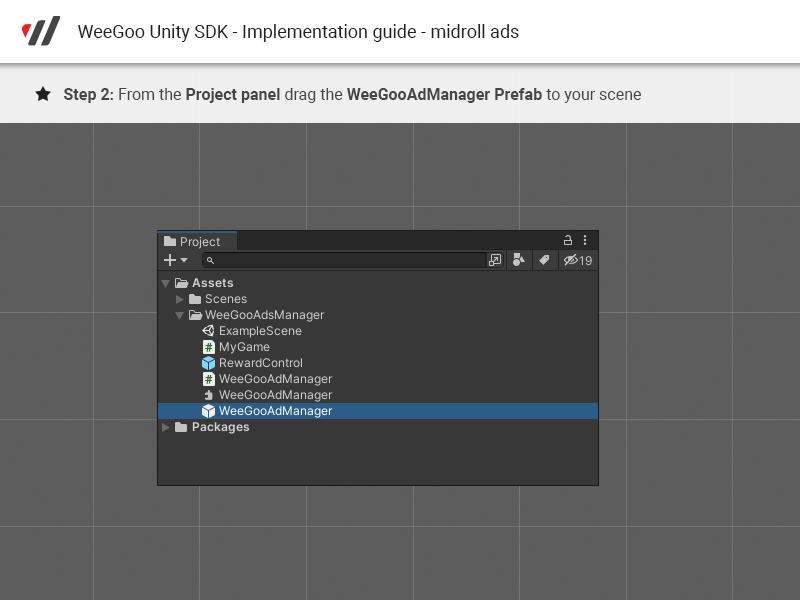Click the Project panel search field

(345, 260)
